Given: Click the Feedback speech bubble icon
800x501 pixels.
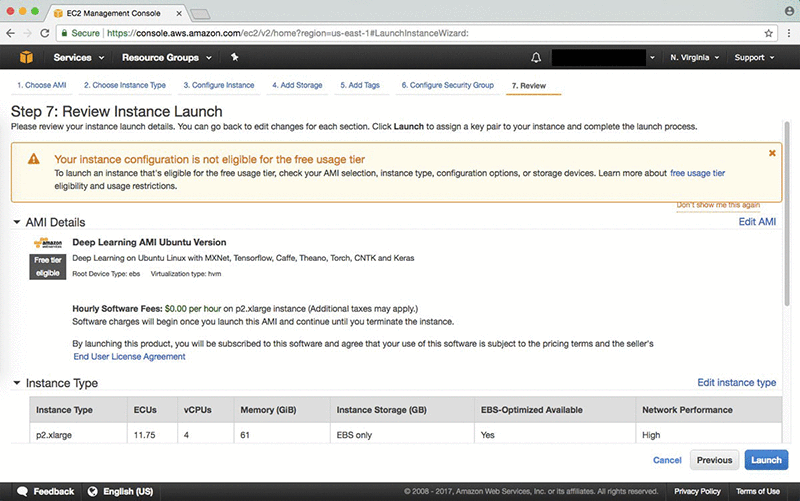Looking at the screenshot, I should point(22,491).
